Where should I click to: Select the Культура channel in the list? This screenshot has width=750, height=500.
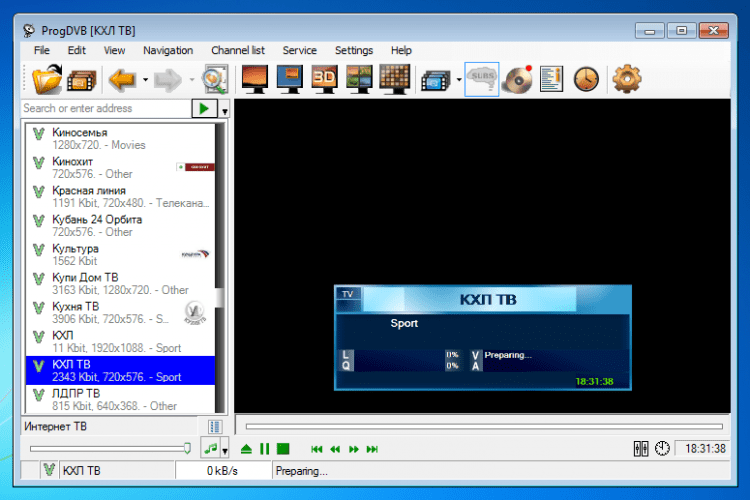pyautogui.click(x=75, y=248)
